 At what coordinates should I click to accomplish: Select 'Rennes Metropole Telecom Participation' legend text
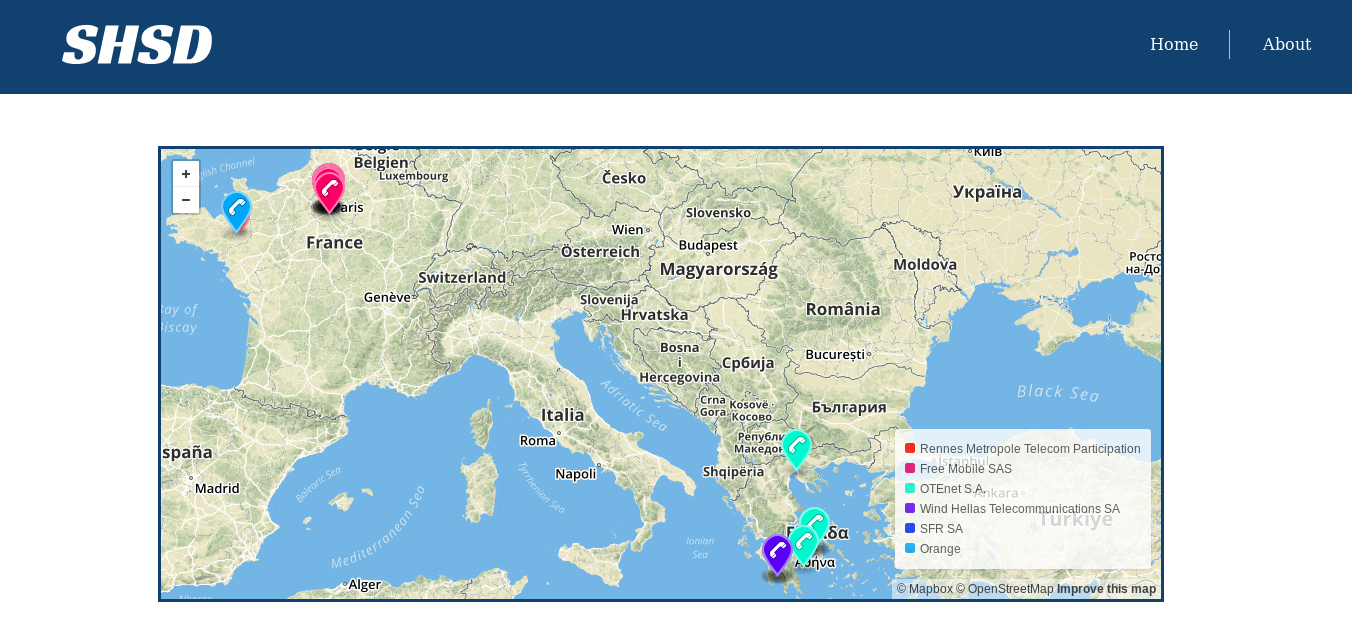(1030, 449)
